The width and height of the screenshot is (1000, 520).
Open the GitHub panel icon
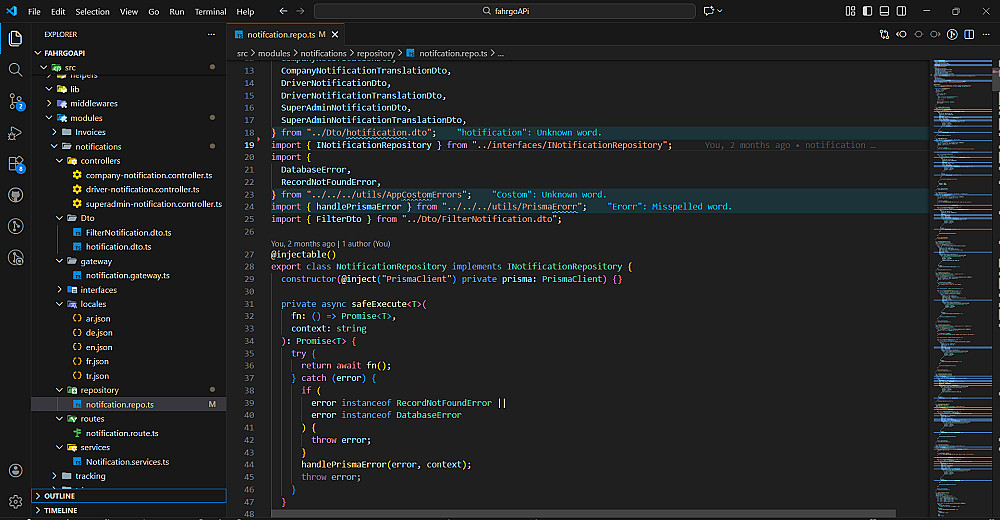coord(15,195)
